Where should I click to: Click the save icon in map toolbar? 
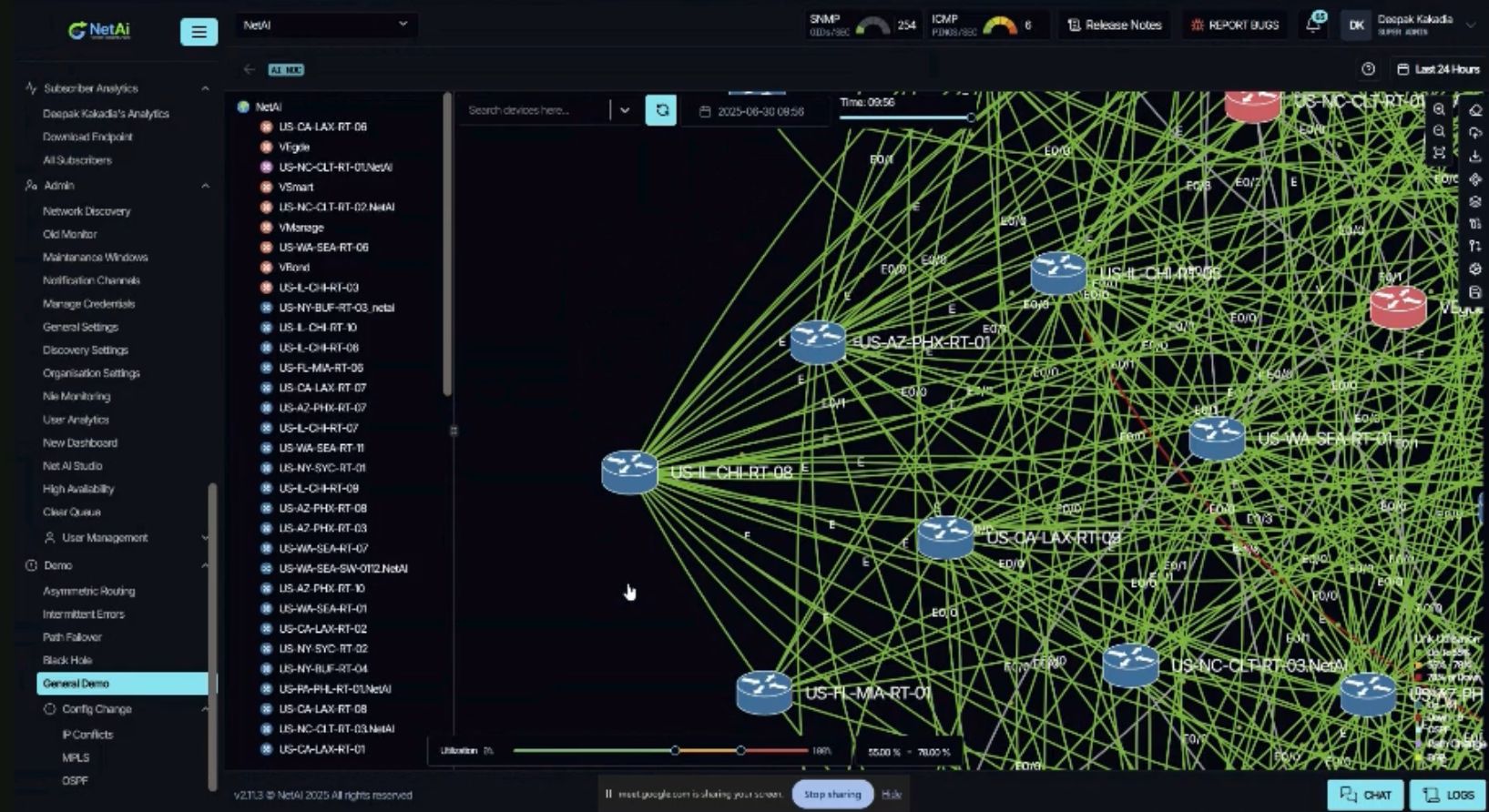tap(1475, 292)
